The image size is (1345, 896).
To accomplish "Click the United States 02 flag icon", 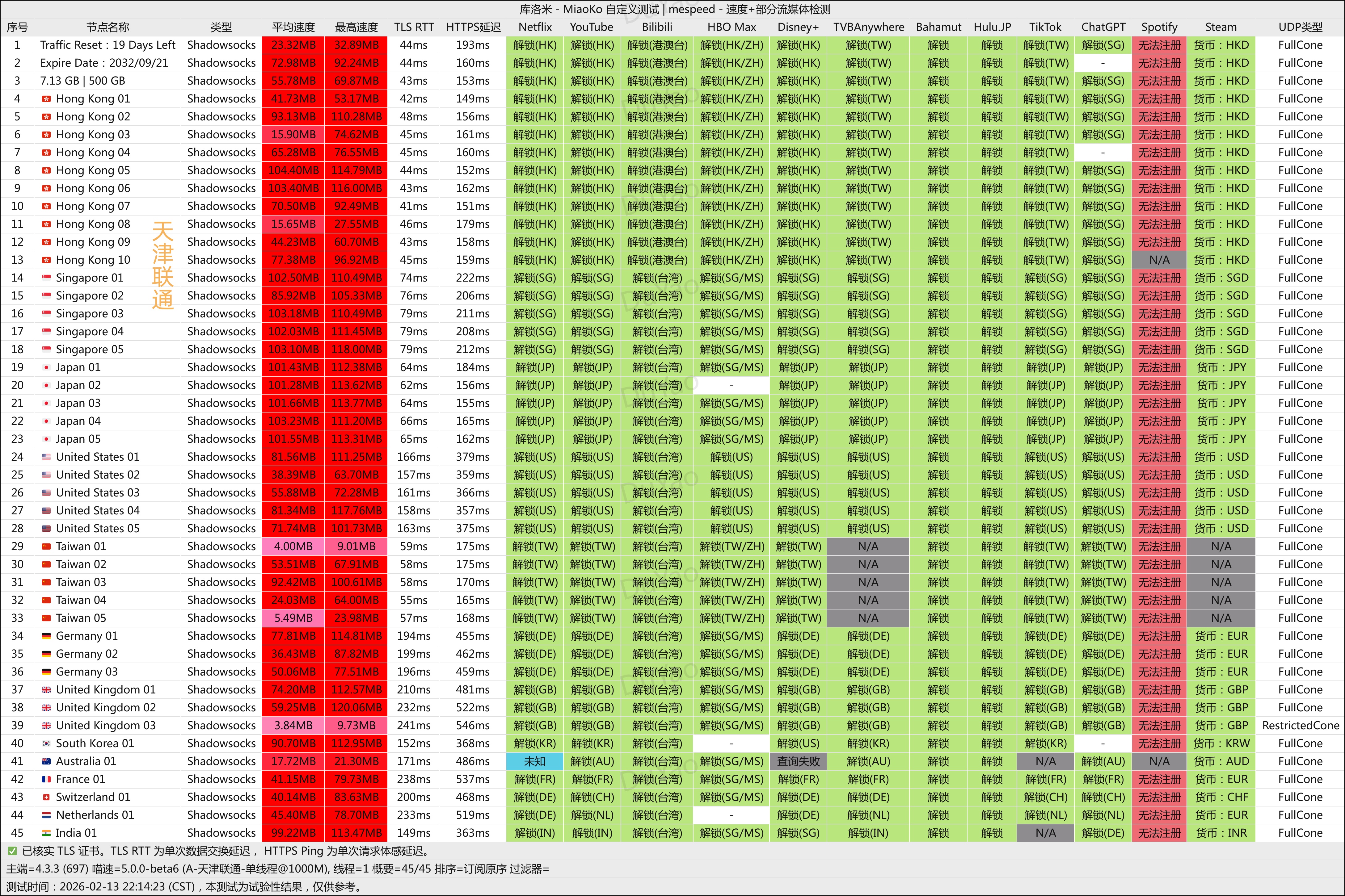I will [46, 475].
